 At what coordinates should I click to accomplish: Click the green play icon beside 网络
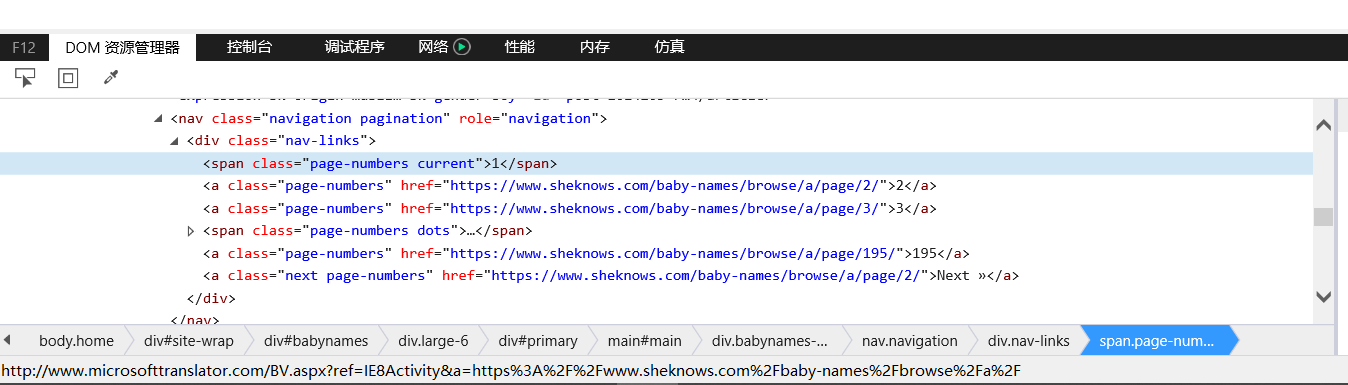point(462,47)
